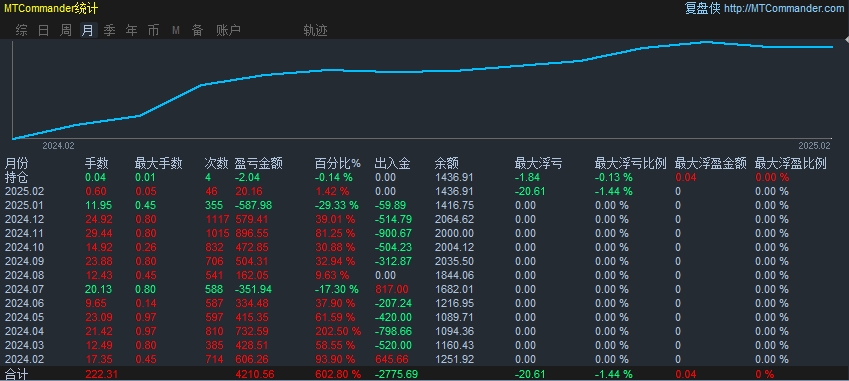This screenshot has height=381, width=849.
Task: Click total lots value 222.31
Action: [101, 375]
